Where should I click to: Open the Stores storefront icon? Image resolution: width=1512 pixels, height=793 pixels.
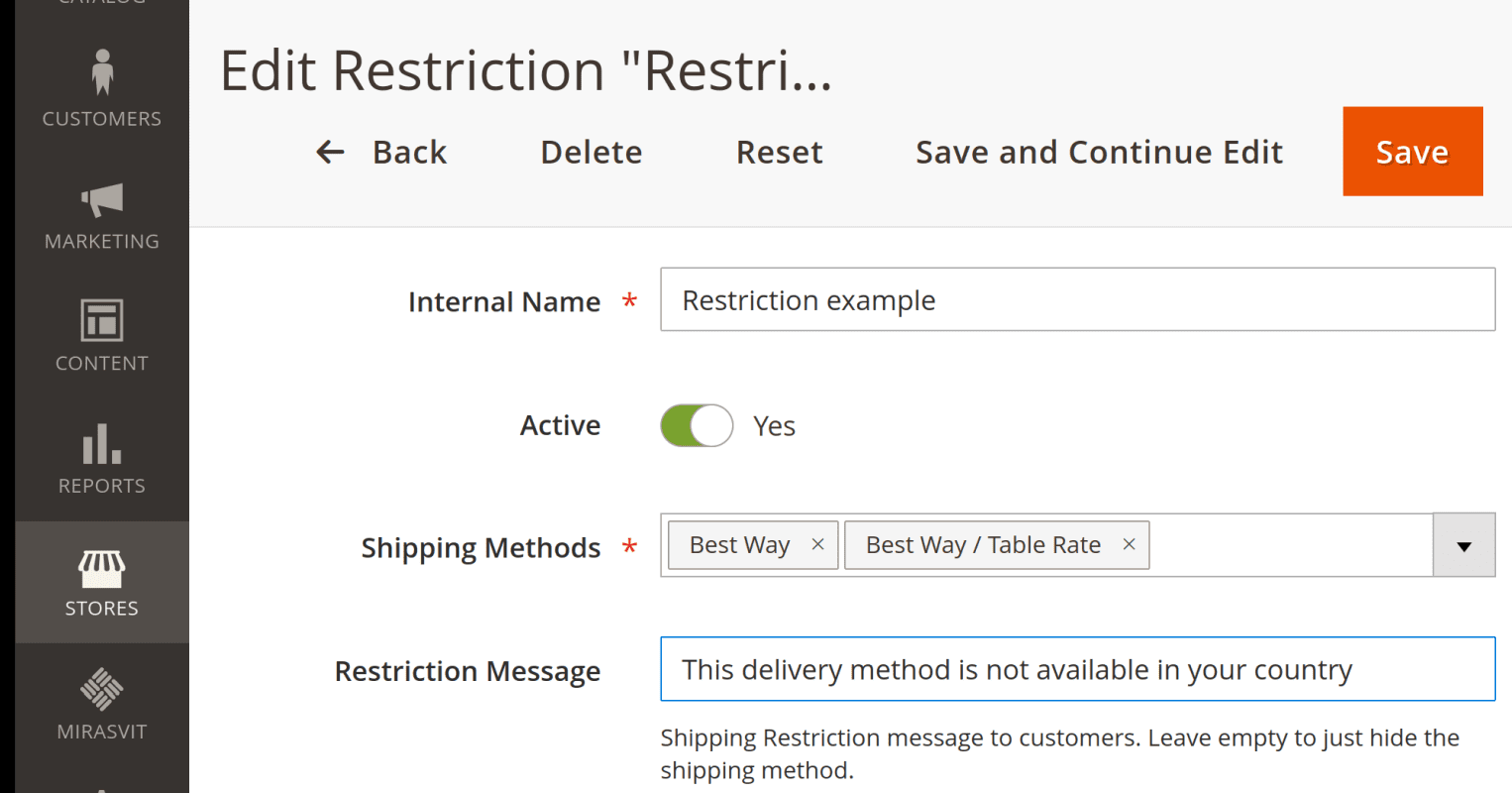pyautogui.click(x=102, y=569)
